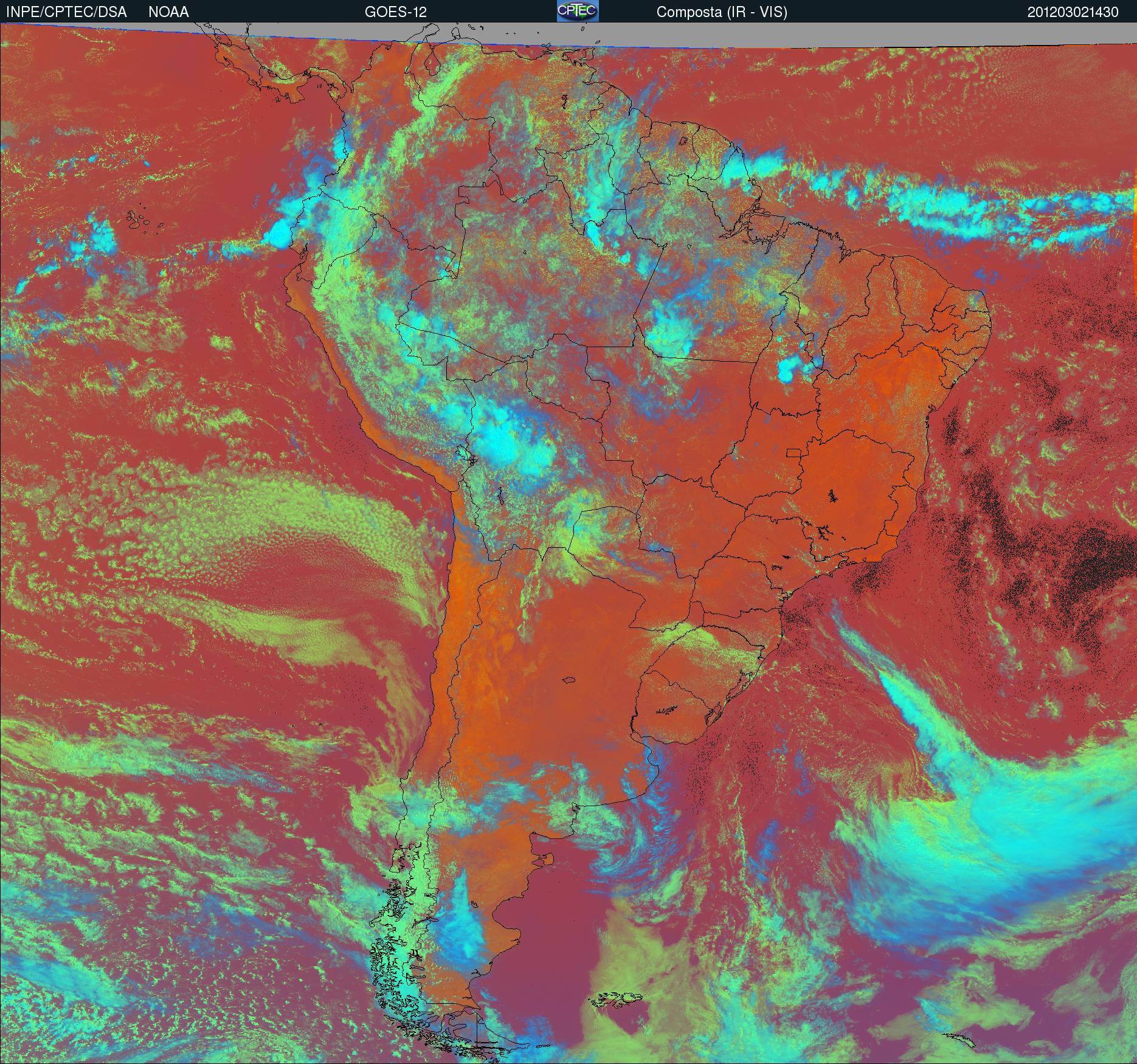1137x1064 pixels.
Task: Click the INPE/CPTEC/DSA header text
Action: tap(66, 12)
